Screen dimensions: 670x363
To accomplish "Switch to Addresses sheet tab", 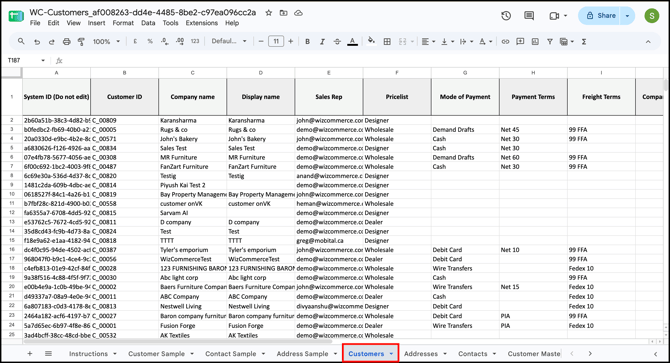I will pyautogui.click(x=421, y=354).
